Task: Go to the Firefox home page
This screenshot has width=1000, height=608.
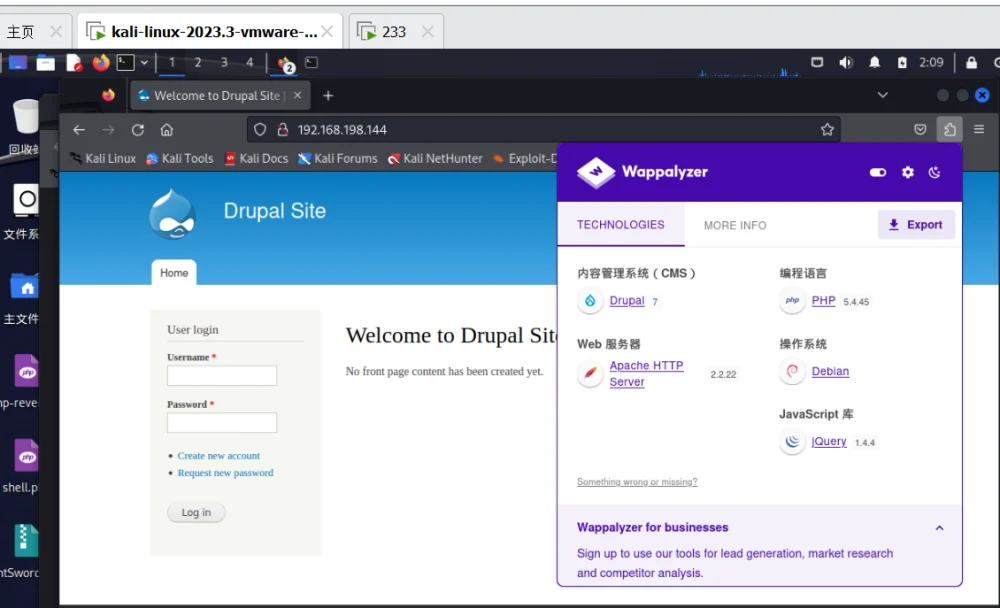Action: [x=166, y=130]
